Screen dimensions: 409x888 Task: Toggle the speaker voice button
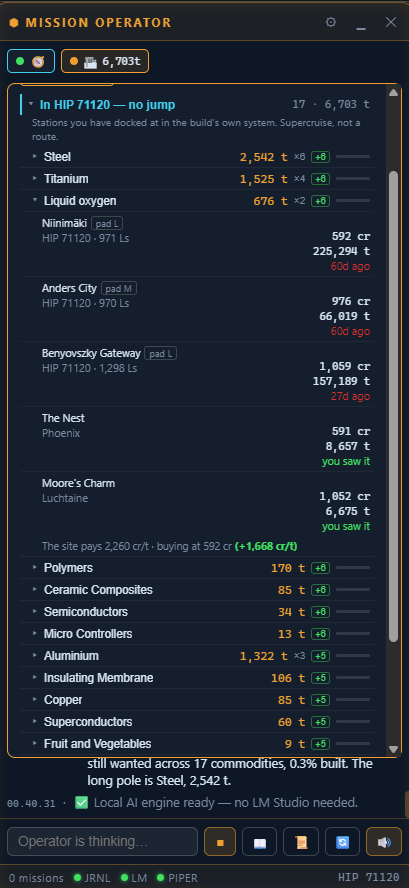click(x=384, y=842)
